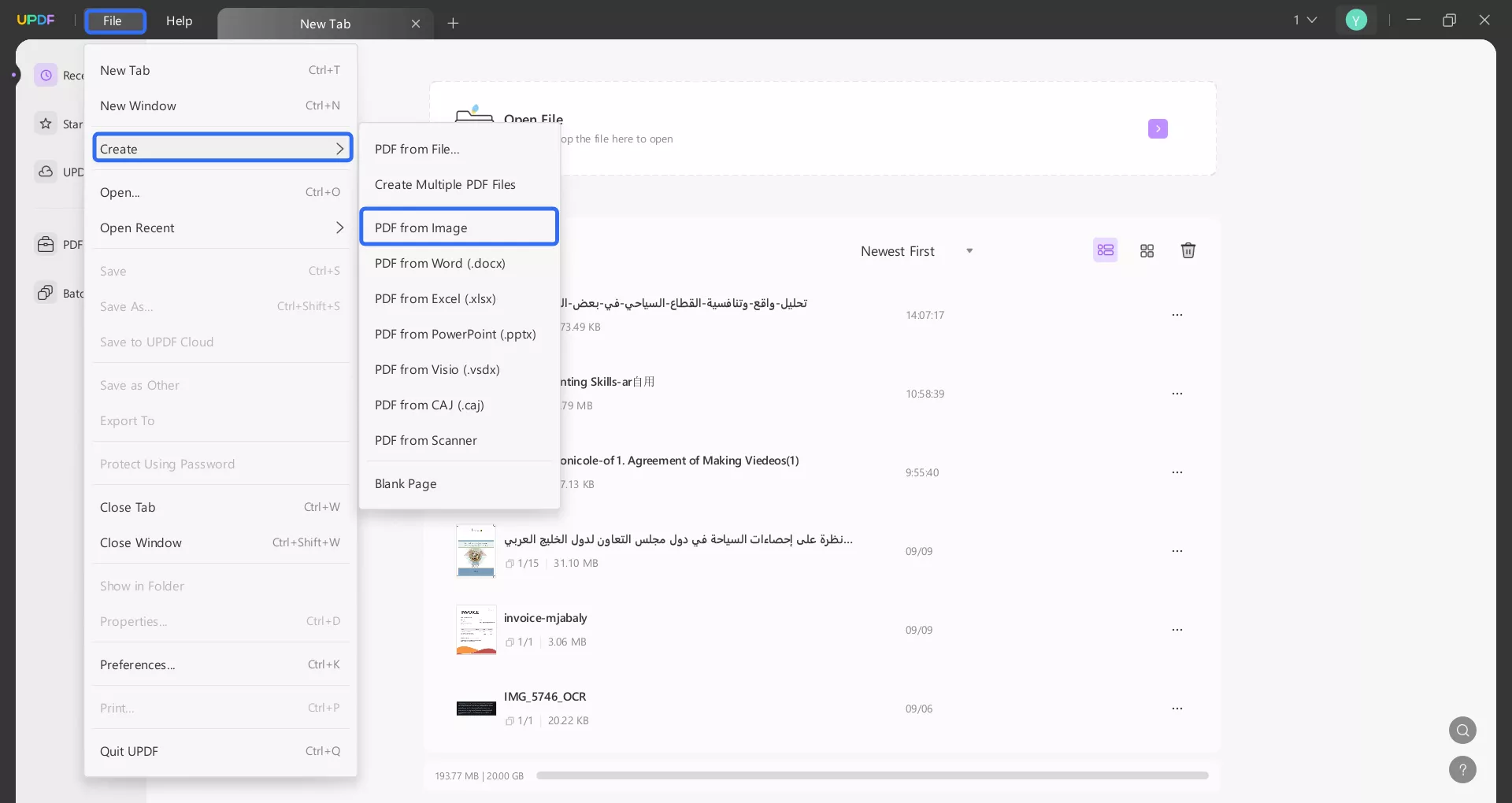Open the help question mark button
1512x803 pixels.
coord(1462,769)
